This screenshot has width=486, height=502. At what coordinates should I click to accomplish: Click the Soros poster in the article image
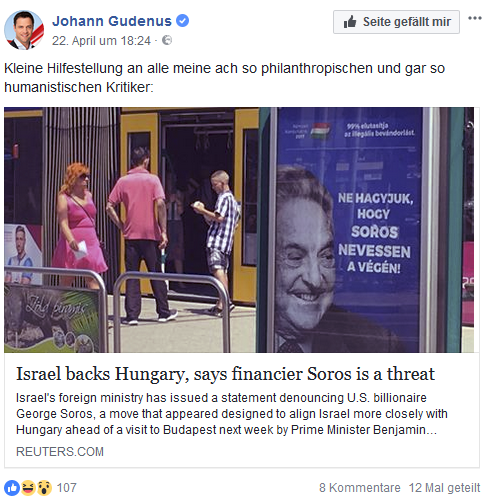pyautogui.click(x=348, y=230)
